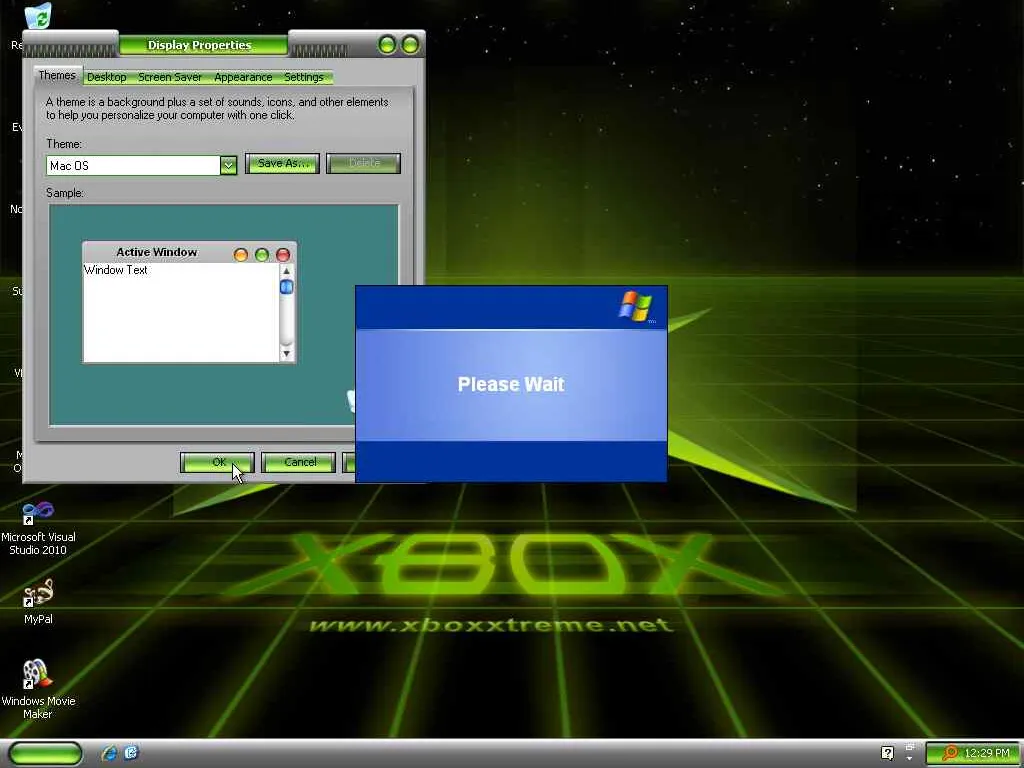Confirm with the OK button
The width and height of the screenshot is (1024, 768).
coord(217,462)
